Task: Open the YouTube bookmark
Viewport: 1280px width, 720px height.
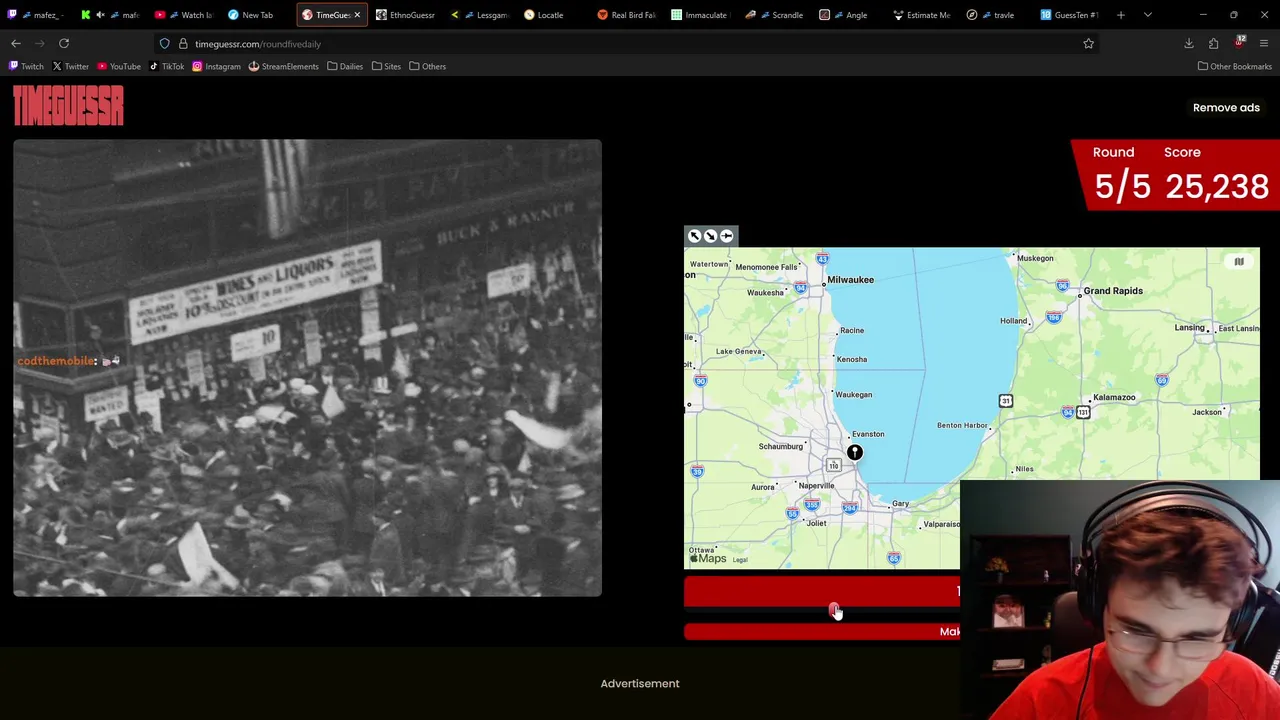Action: click(118, 66)
